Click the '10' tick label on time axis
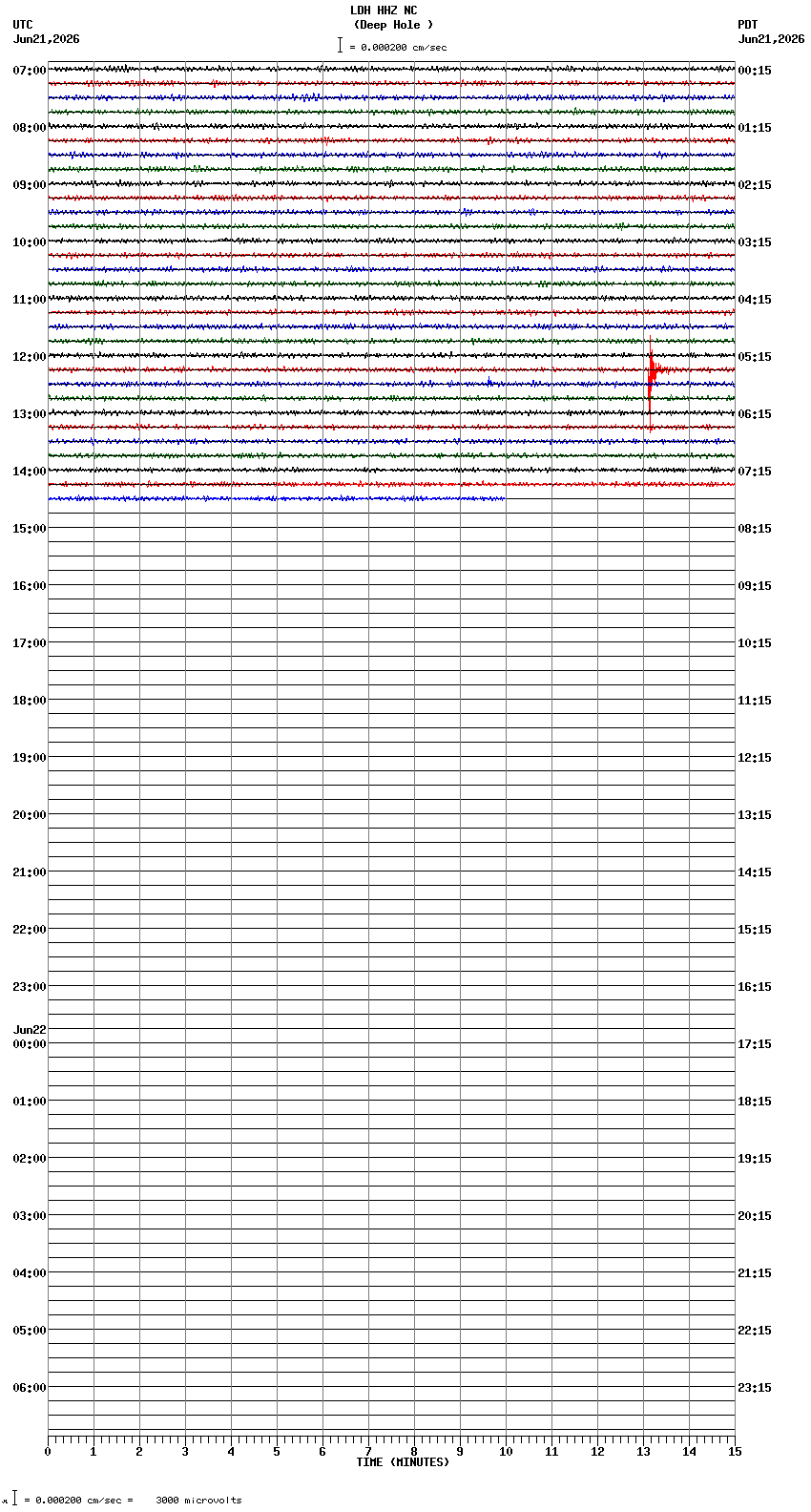Image resolution: width=811 pixels, height=1512 pixels. pos(506,1452)
